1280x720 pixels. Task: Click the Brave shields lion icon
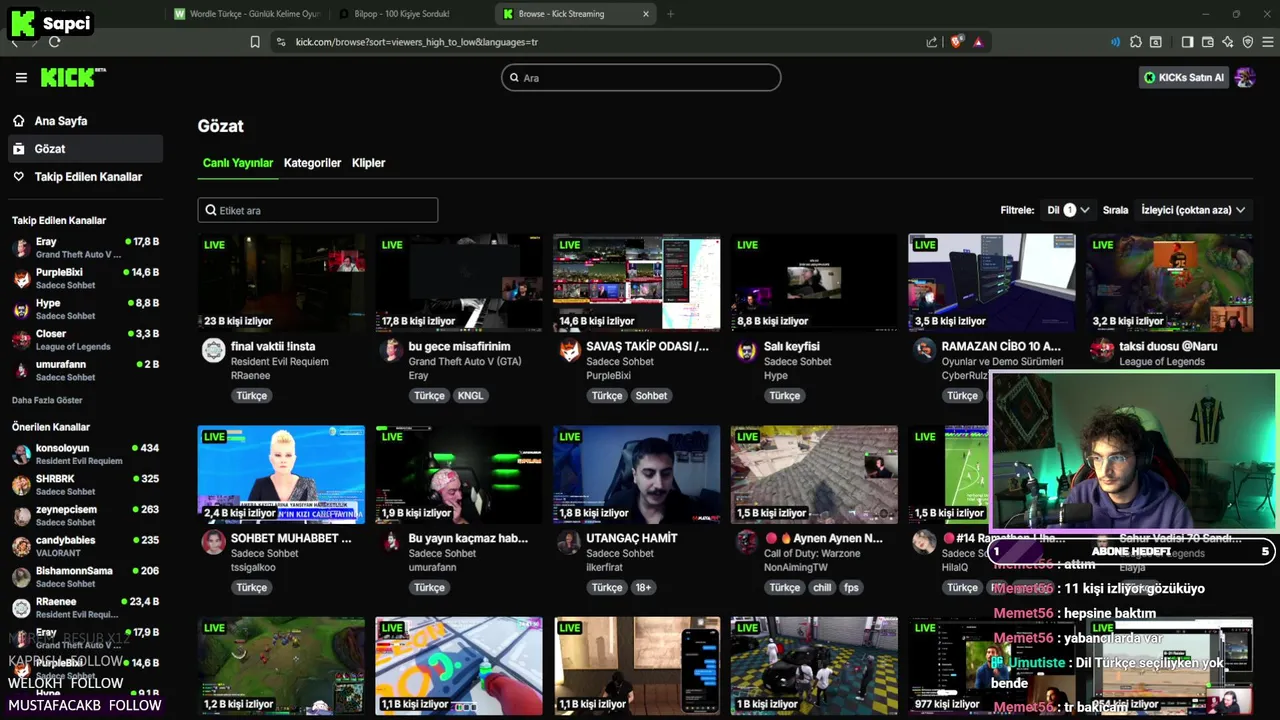[956, 42]
